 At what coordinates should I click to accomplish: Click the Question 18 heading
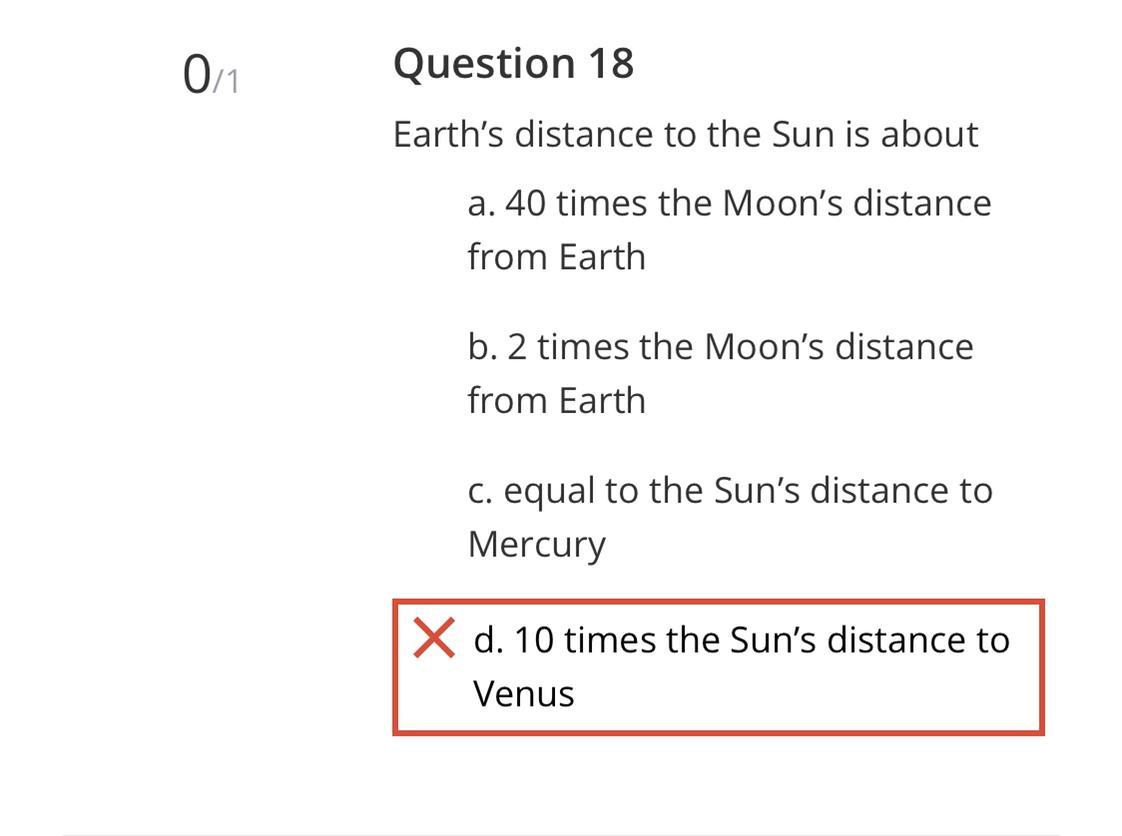point(513,64)
